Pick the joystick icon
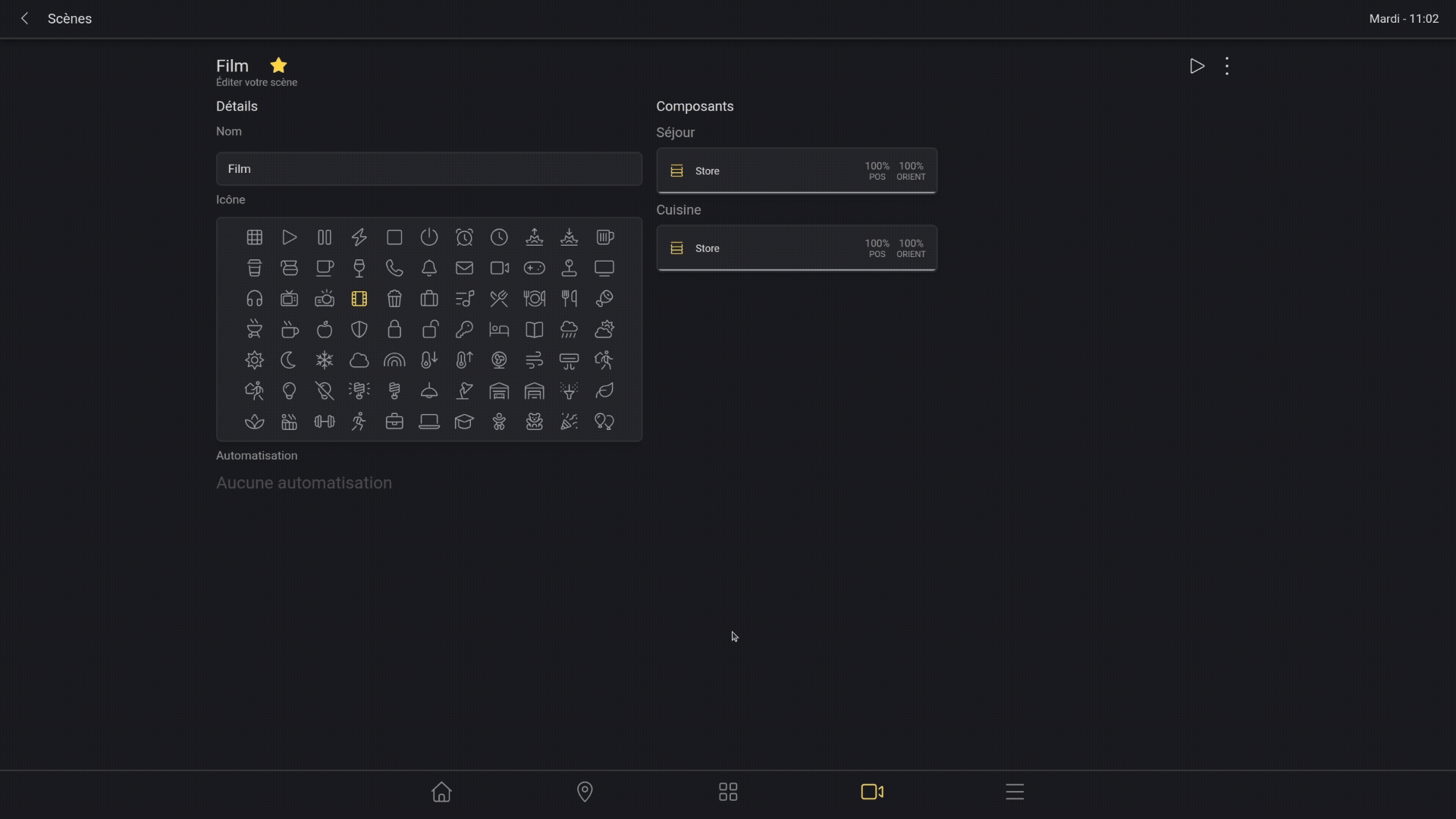This screenshot has width=1456, height=819. [570, 268]
